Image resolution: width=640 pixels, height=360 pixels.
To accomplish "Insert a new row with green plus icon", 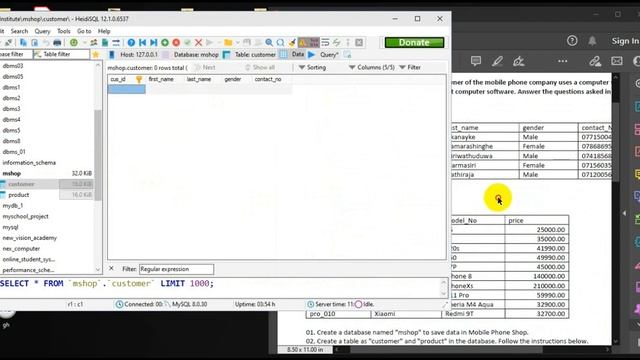I will [x=165, y=42].
